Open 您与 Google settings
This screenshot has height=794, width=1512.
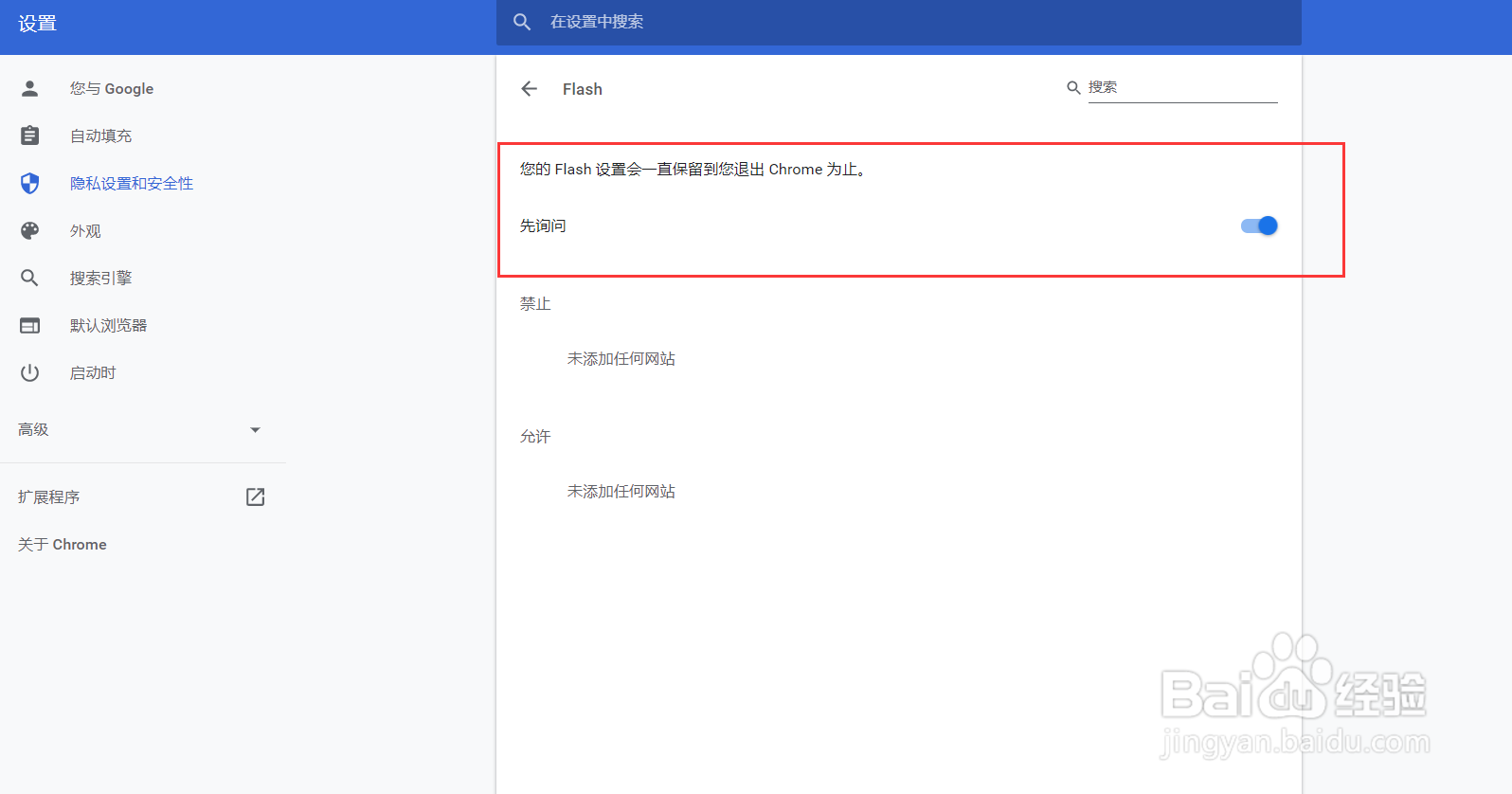[111, 88]
